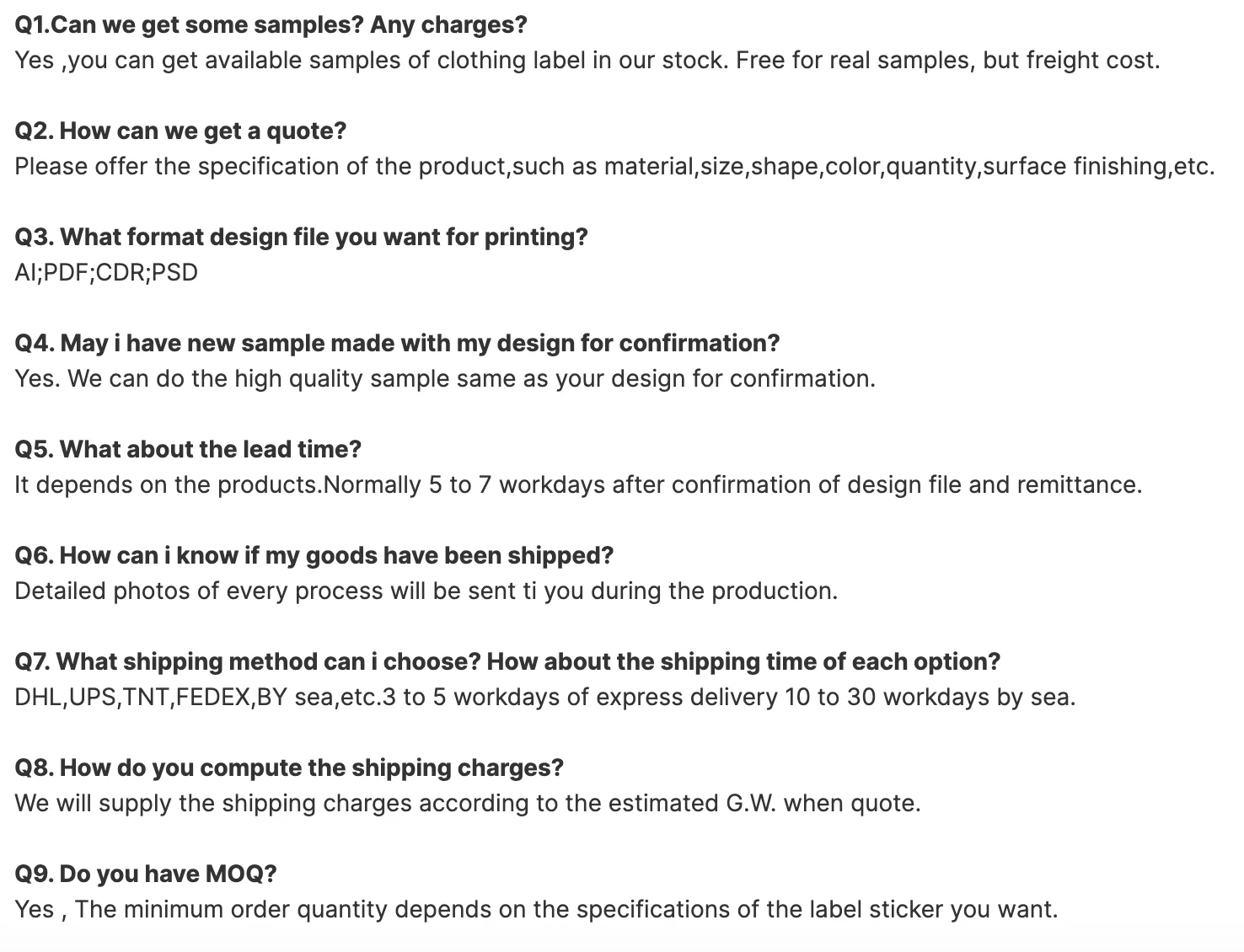Click the Q3 design file format question
Image resolution: width=1244 pixels, height=952 pixels.
(301, 237)
